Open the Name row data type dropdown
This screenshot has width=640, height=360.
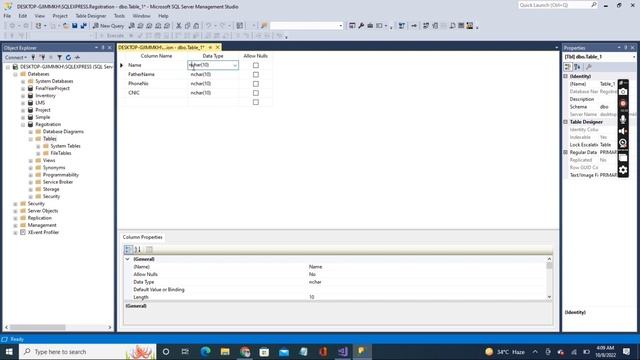[x=235, y=65]
